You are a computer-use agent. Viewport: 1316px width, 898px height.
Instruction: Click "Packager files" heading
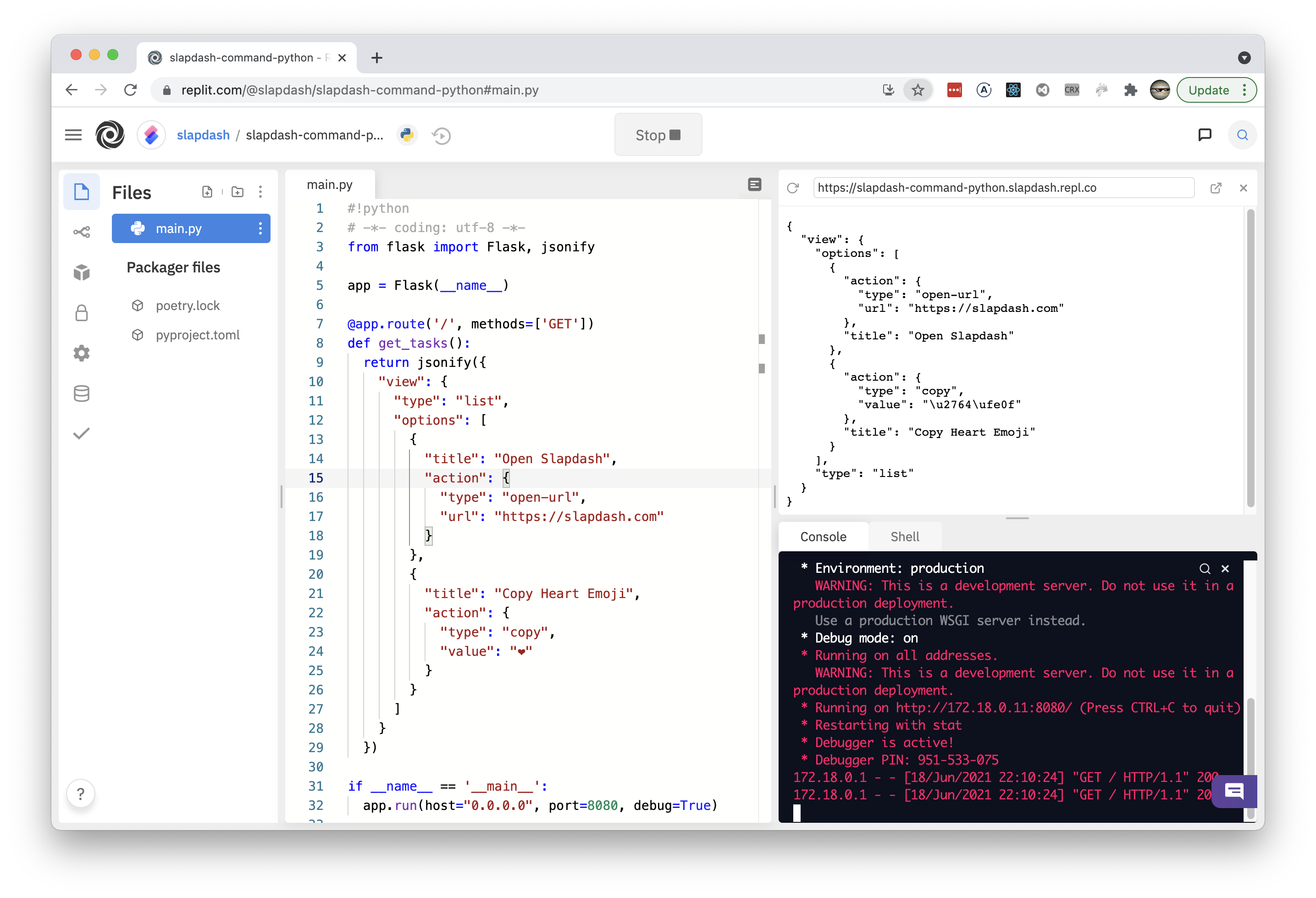tap(173, 267)
